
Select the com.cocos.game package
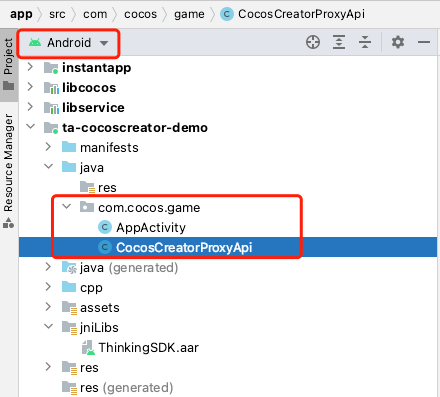coord(228,207)
